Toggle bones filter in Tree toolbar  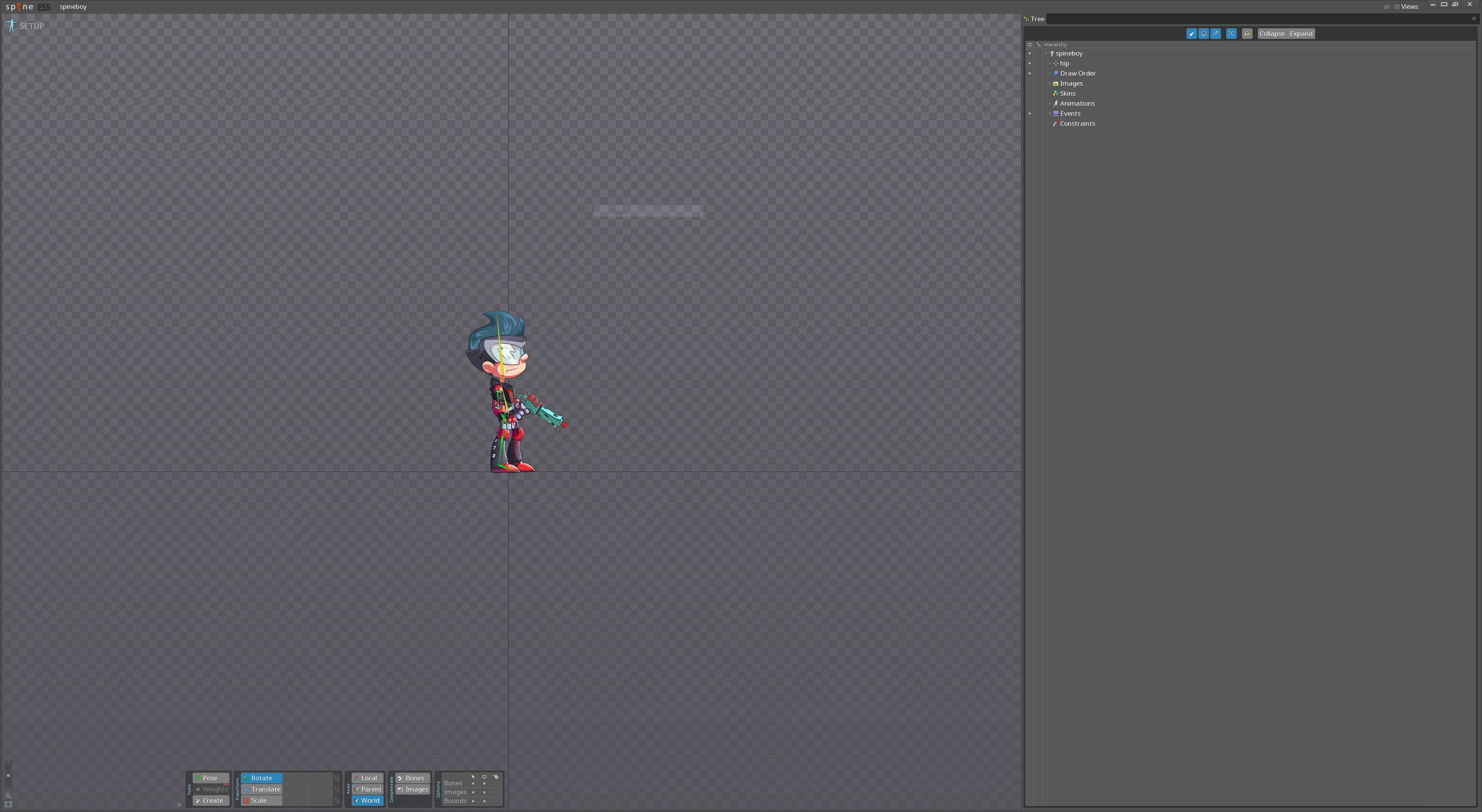pos(1191,33)
